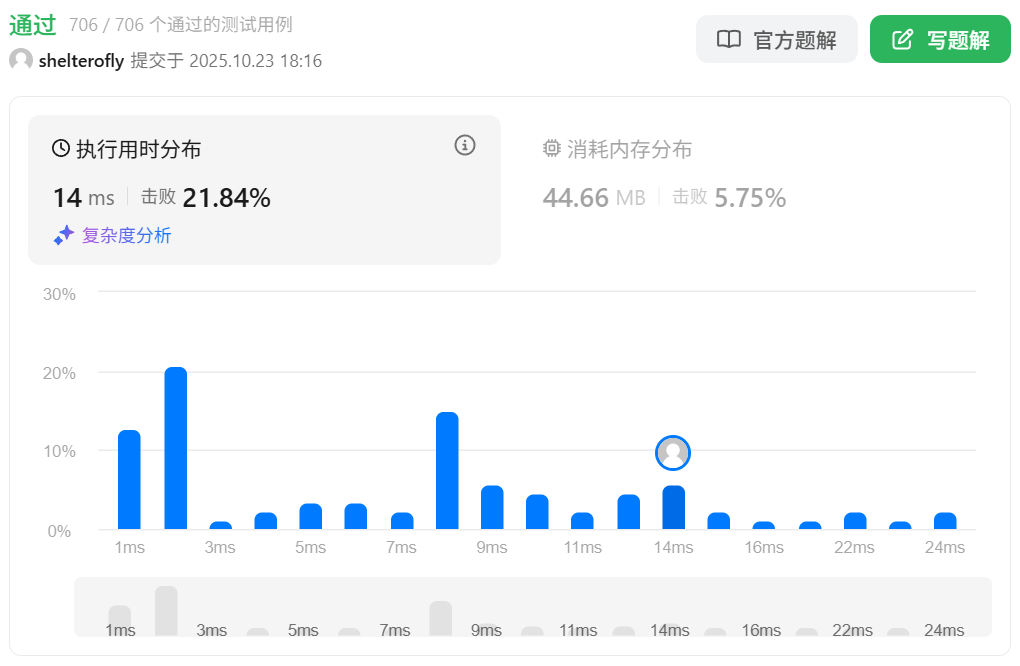
Task: Click the 2ms bar in the range overview strip
Action: (166, 610)
